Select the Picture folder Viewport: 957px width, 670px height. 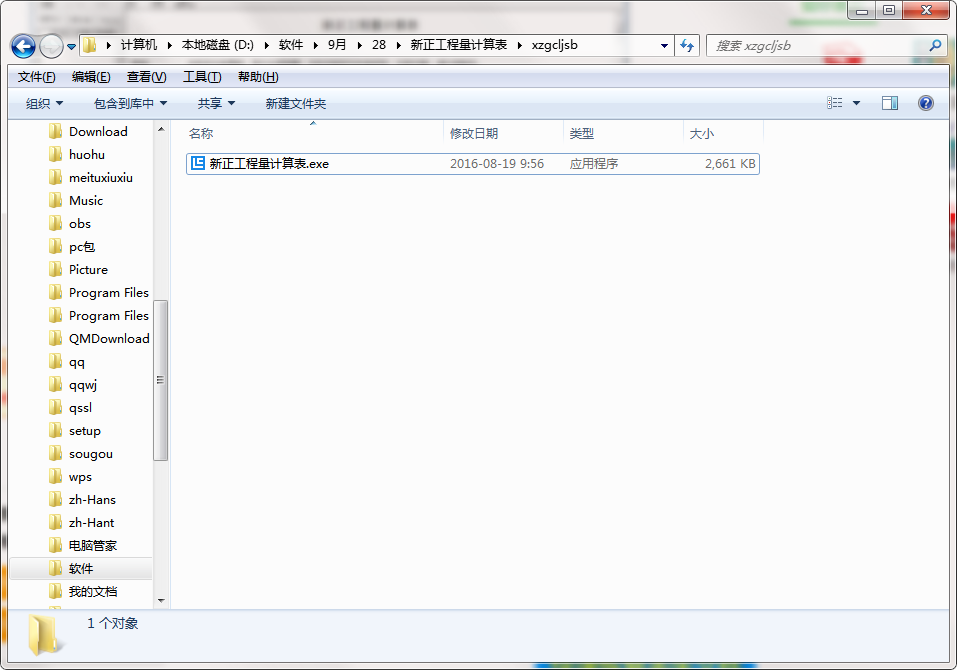(88, 270)
